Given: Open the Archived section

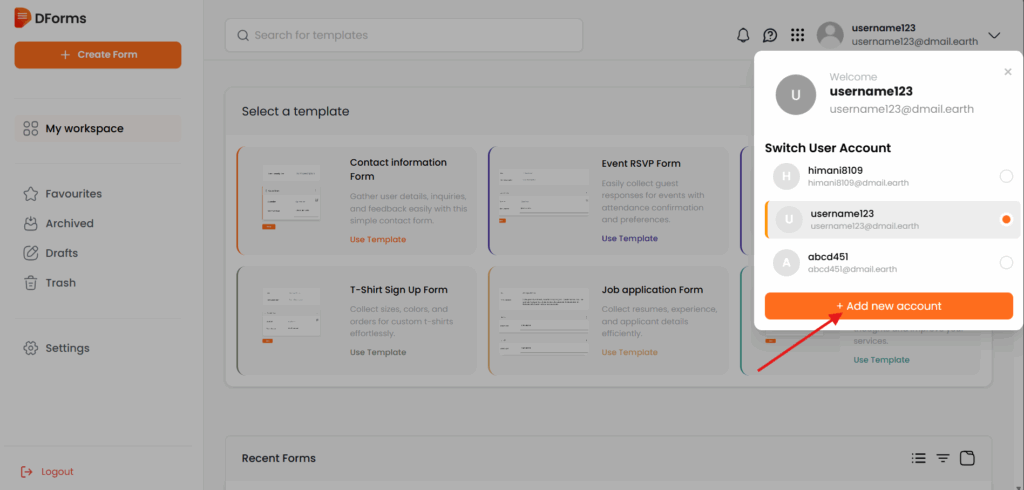Looking at the screenshot, I should 69,224.
